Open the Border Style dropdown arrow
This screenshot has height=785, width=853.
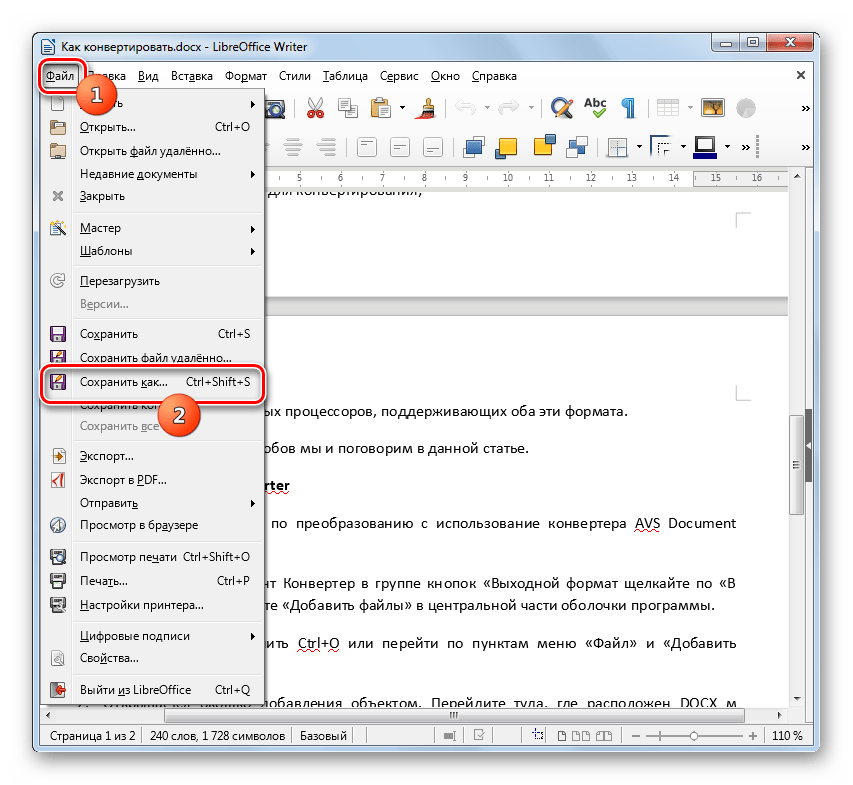[683, 147]
